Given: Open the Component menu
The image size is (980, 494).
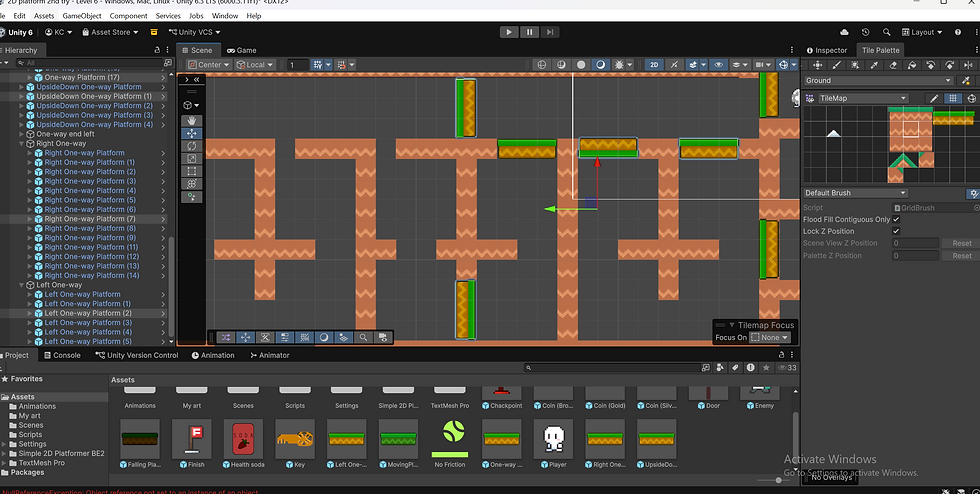Looking at the screenshot, I should coord(129,16).
